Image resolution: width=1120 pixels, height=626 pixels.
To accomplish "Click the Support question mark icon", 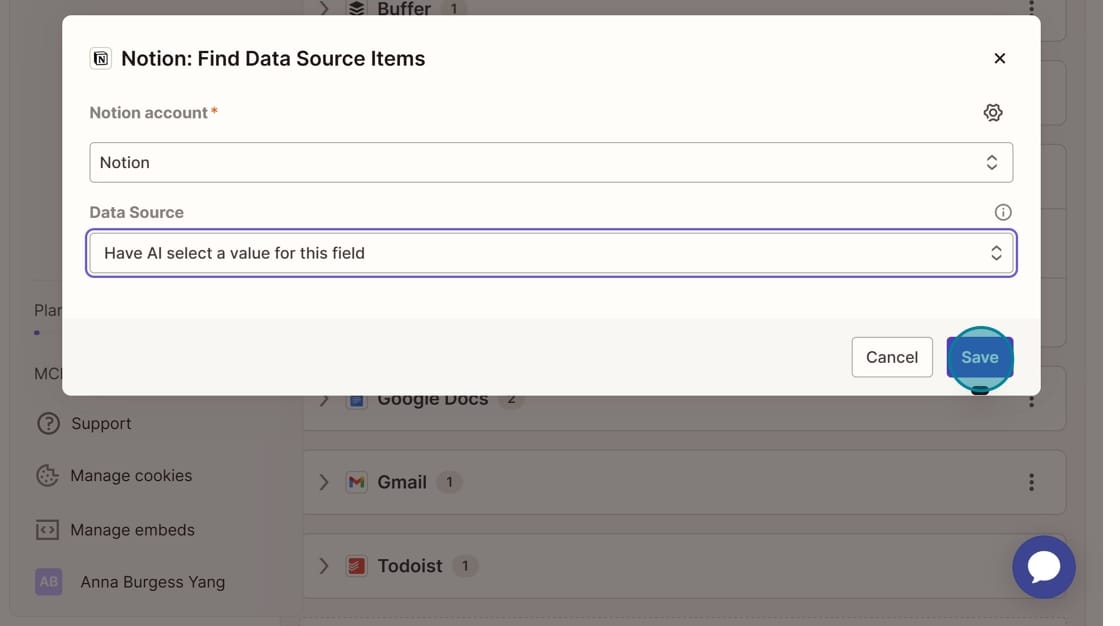I will pos(48,424).
